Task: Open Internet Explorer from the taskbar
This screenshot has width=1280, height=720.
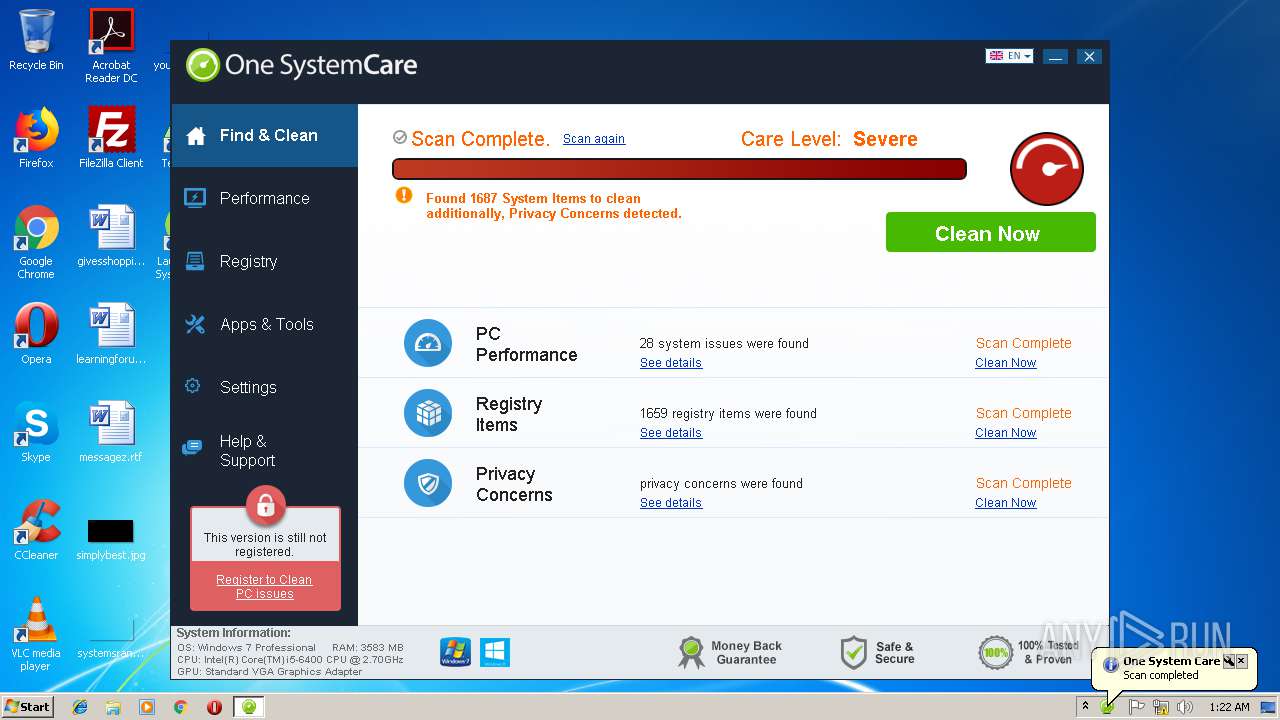Action: click(80, 707)
